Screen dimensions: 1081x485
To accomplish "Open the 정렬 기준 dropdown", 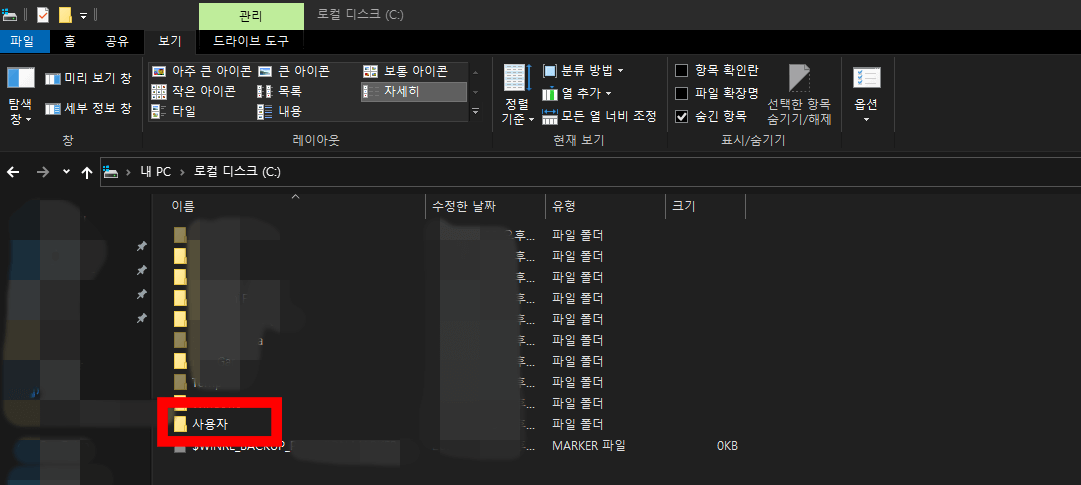I will 518,95.
